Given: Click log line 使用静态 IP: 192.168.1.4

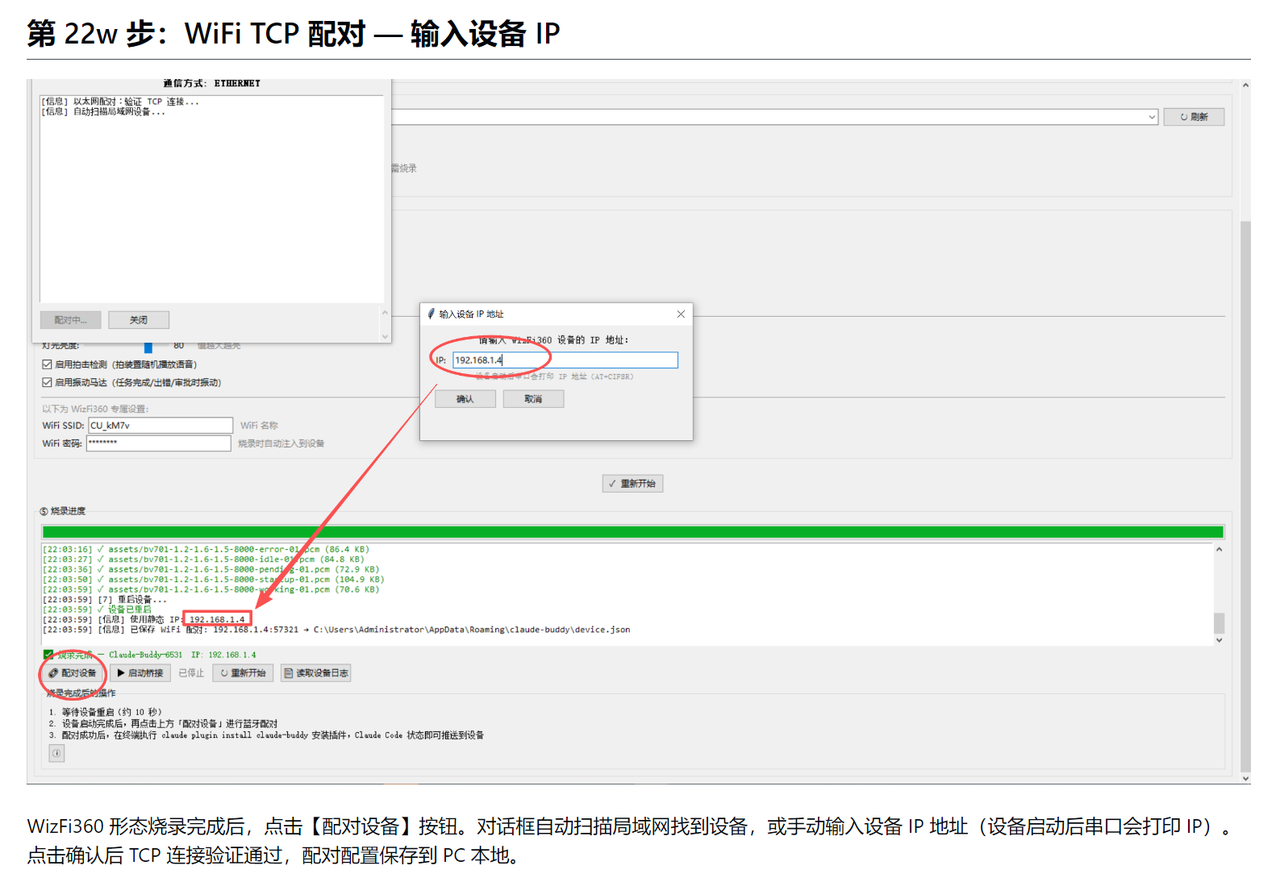Looking at the screenshot, I should click(x=145, y=620).
